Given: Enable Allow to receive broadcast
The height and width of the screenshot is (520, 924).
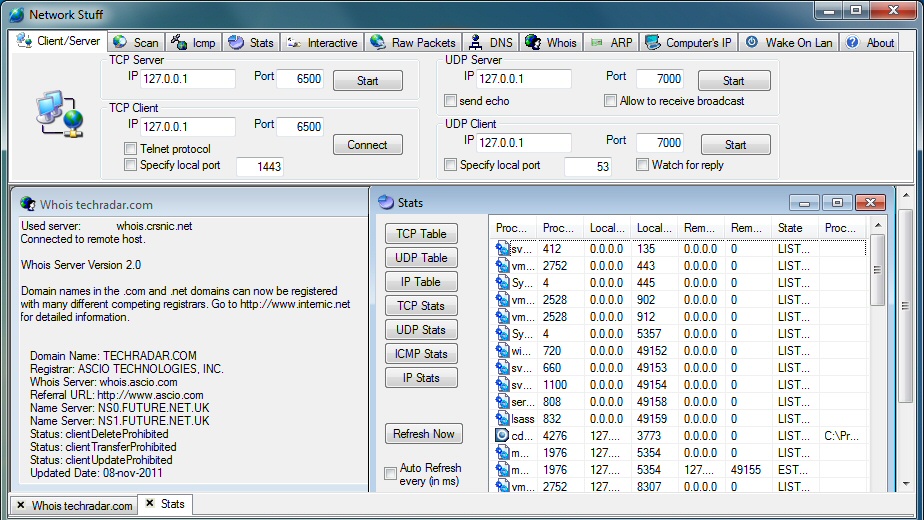Looking at the screenshot, I should 610,101.
